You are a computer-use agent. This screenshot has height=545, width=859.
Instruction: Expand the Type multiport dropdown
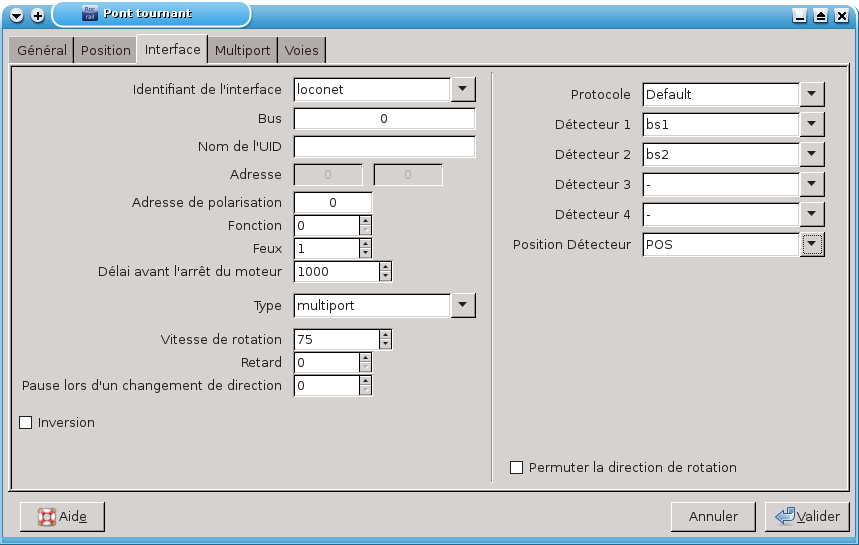tap(462, 305)
